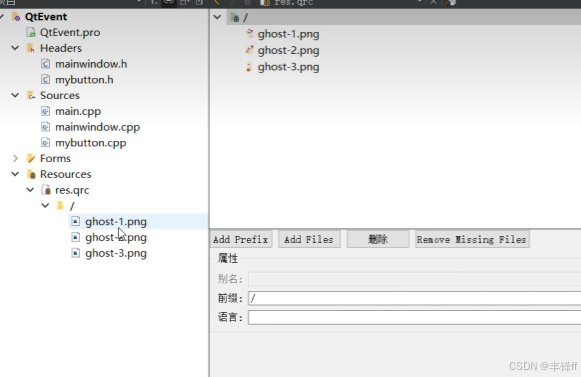Image resolution: width=581 pixels, height=377 pixels.
Task: Select ghost-3.png label in the project tree
Action: click(x=116, y=254)
